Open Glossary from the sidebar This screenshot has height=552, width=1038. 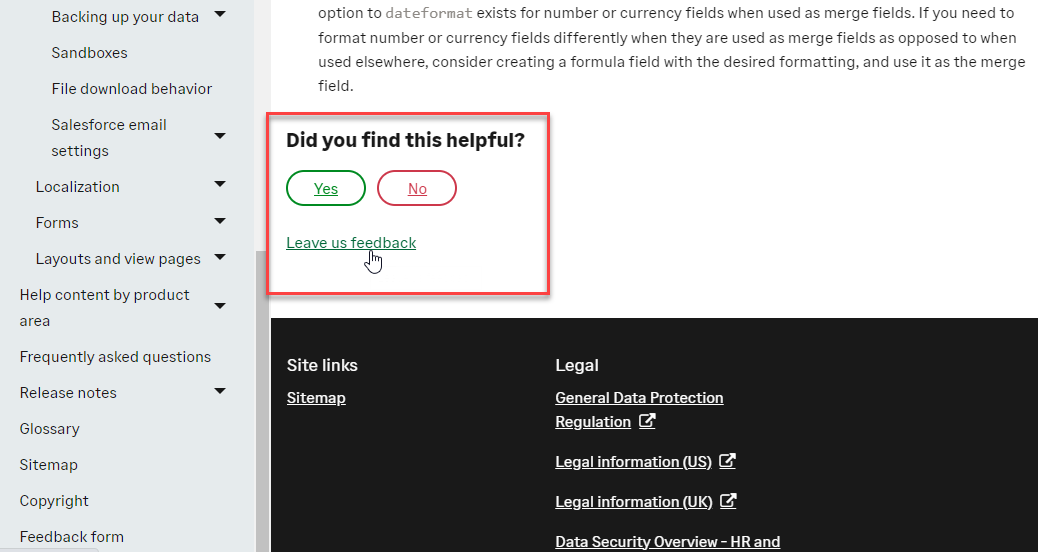pos(50,429)
